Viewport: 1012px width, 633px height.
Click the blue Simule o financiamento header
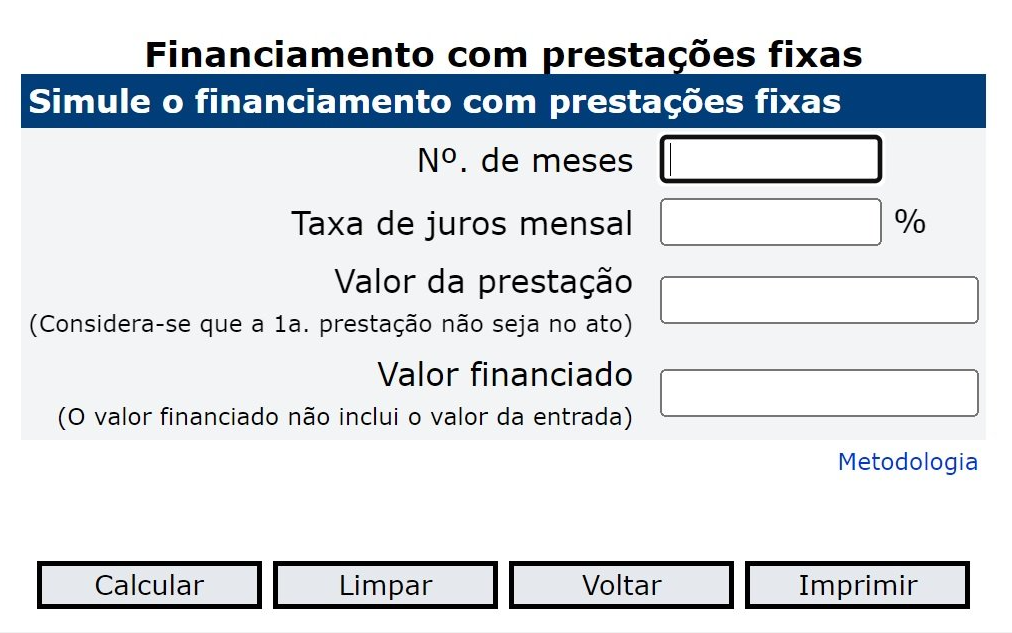(434, 102)
